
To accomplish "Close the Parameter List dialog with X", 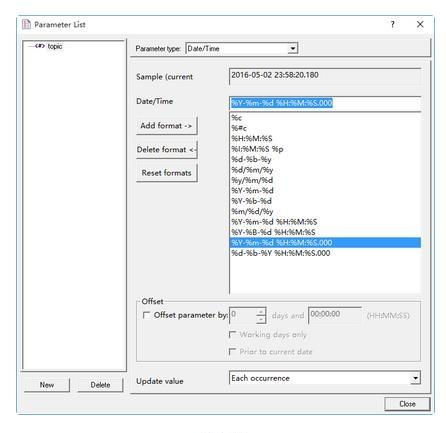I will pos(420,24).
